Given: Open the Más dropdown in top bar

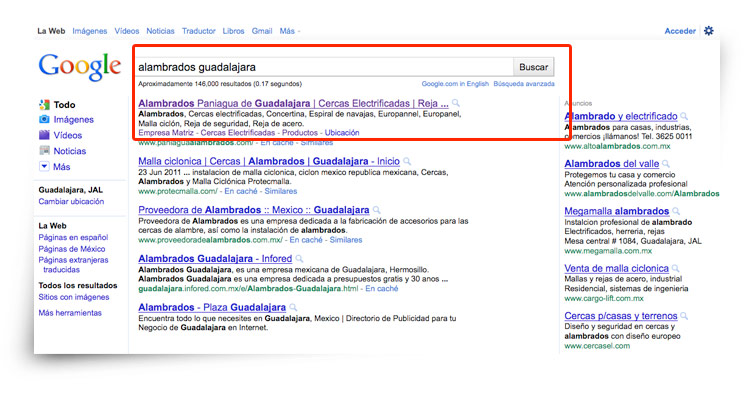Looking at the screenshot, I should 289,31.
